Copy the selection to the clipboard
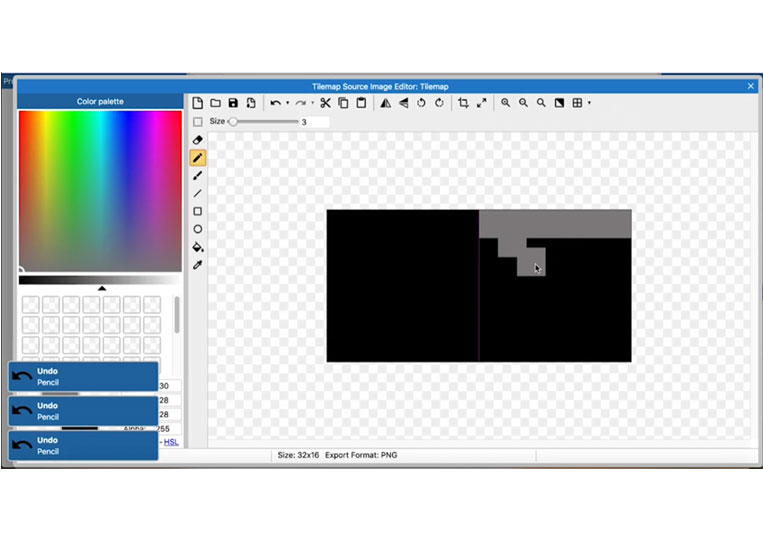Image resolution: width=763 pixels, height=541 pixels. pyautogui.click(x=343, y=103)
